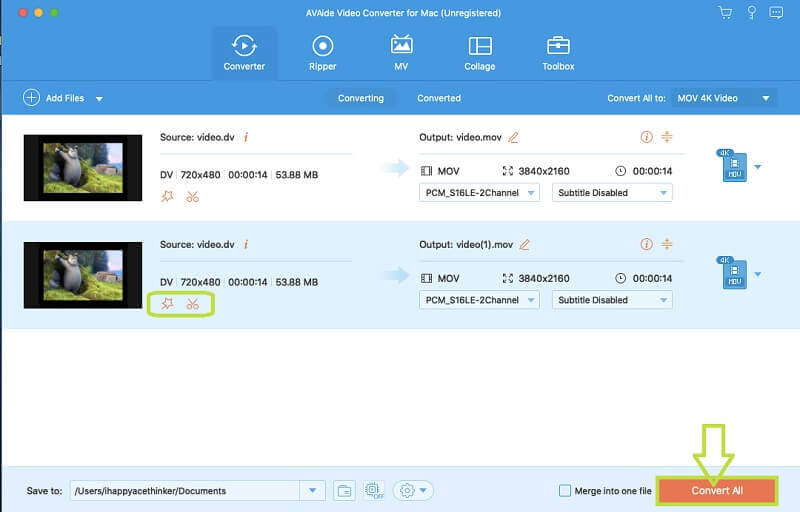The height and width of the screenshot is (512, 800).
Task: Switch to the Collage tab
Action: pyautogui.click(x=480, y=53)
